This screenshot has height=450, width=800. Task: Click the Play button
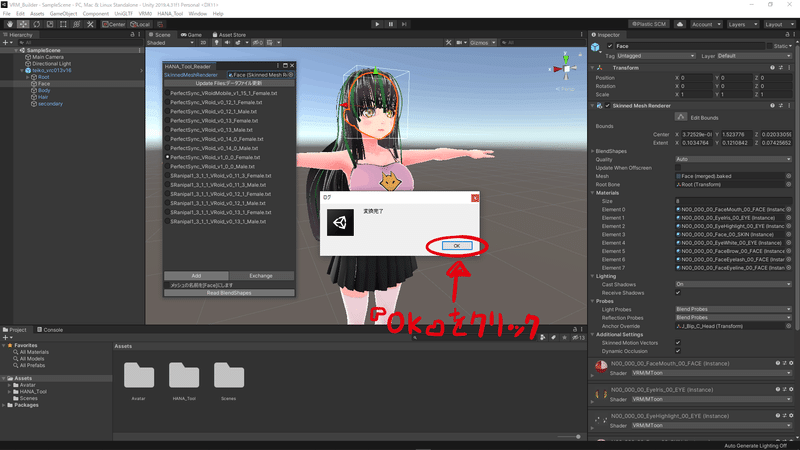point(377,24)
